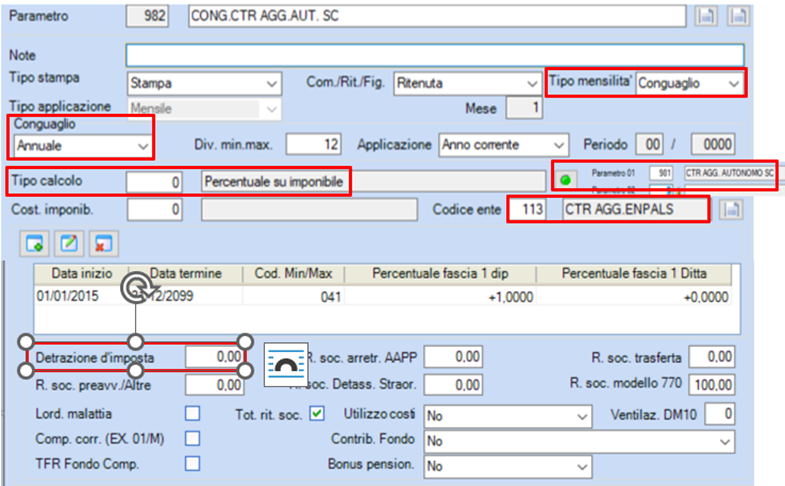Click the R. soc. arretr. AAPP field
The height and width of the screenshot is (486, 785).
454,357
